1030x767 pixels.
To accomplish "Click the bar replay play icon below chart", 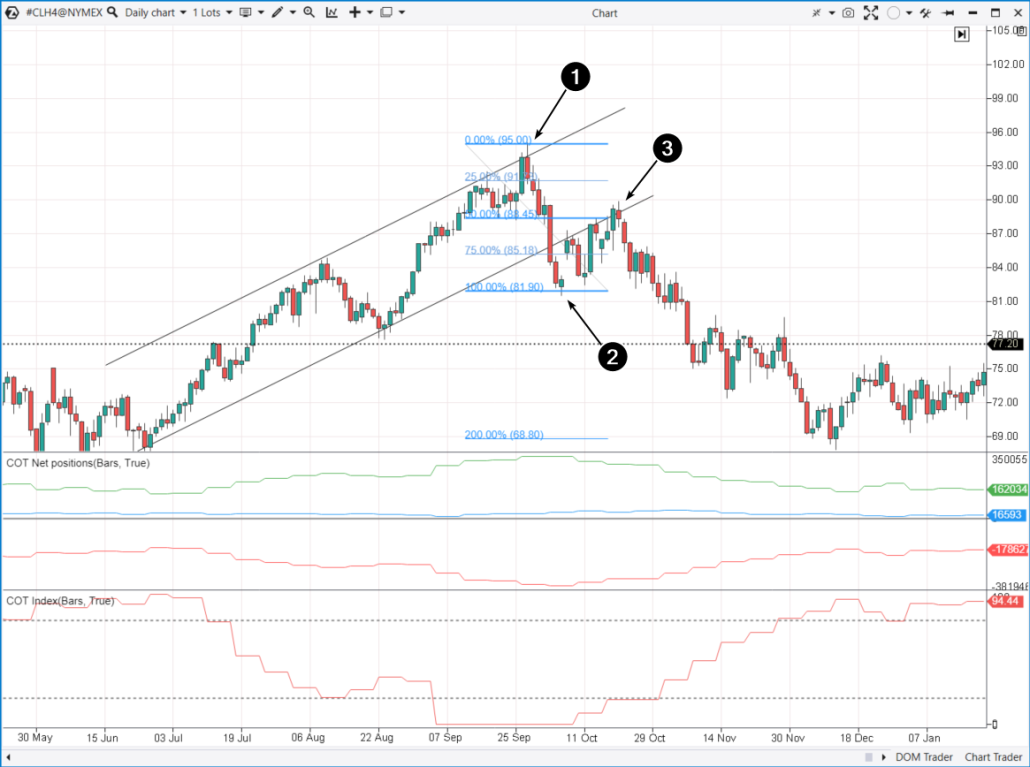I will pos(961,34).
